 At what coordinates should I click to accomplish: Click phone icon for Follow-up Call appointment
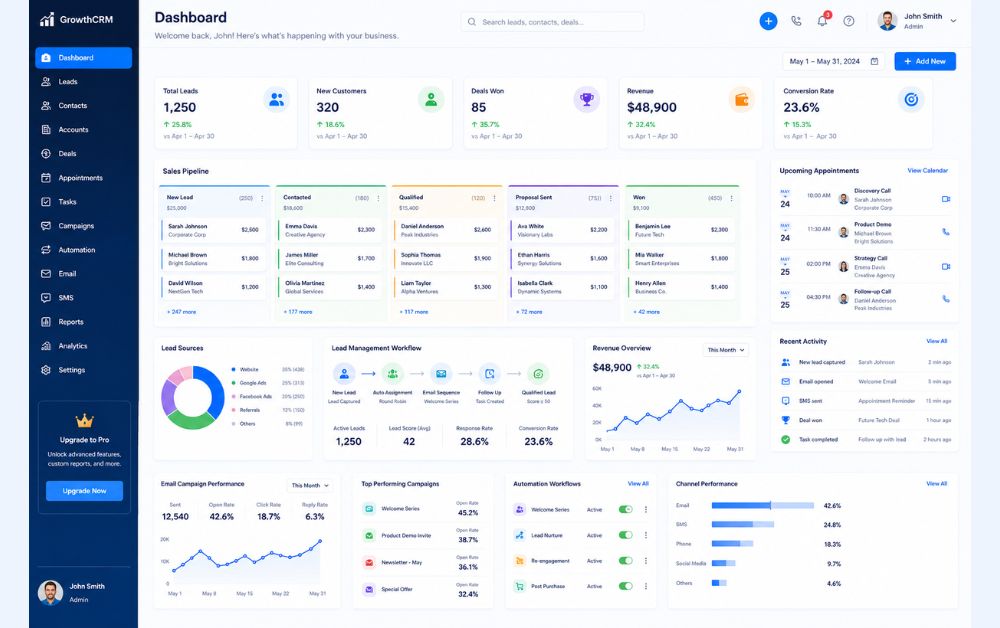coord(946,298)
